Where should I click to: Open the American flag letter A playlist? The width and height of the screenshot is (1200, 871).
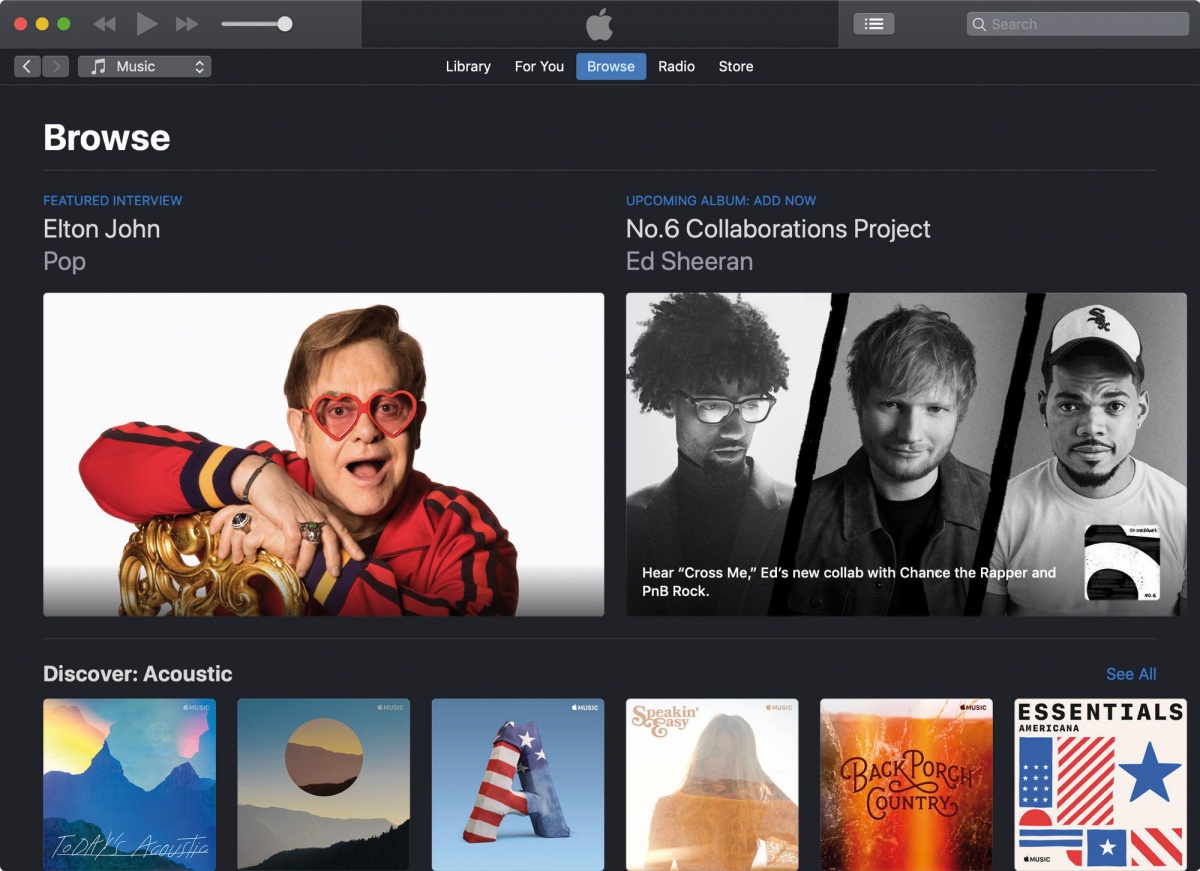tap(518, 785)
